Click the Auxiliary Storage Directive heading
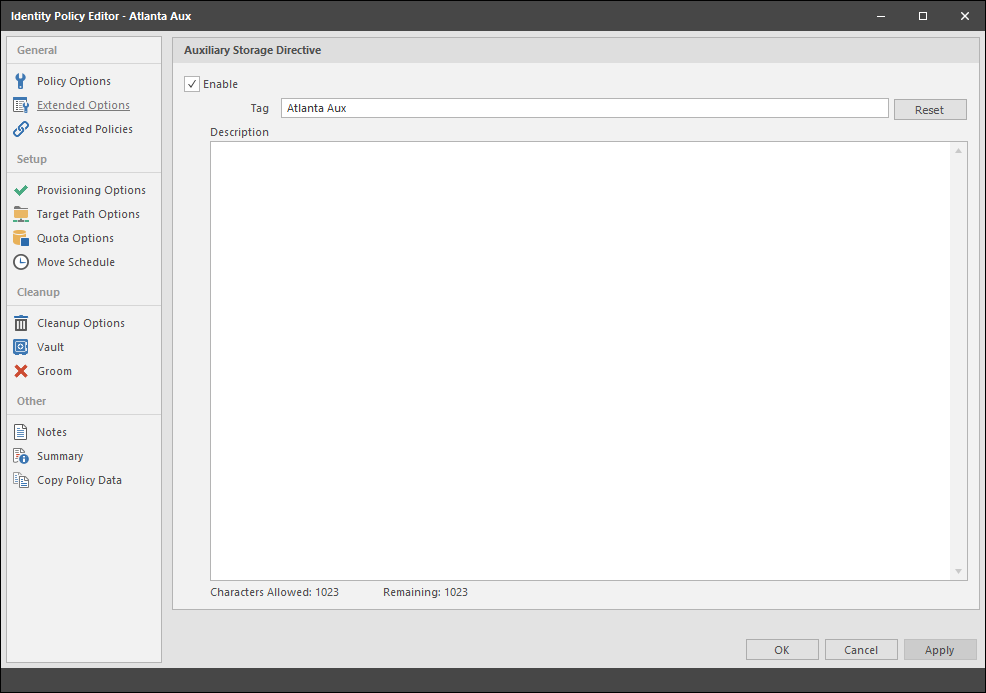Screen dimensions: 986x693 tap(252, 50)
